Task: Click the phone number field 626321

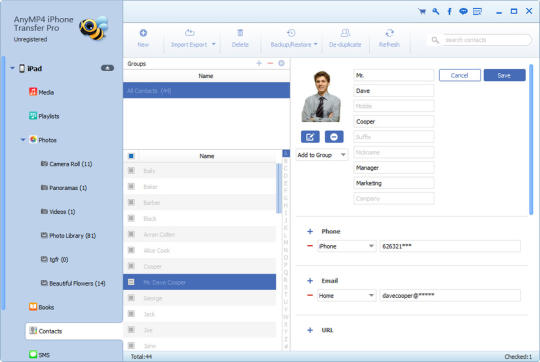Action: pyautogui.click(x=450, y=246)
